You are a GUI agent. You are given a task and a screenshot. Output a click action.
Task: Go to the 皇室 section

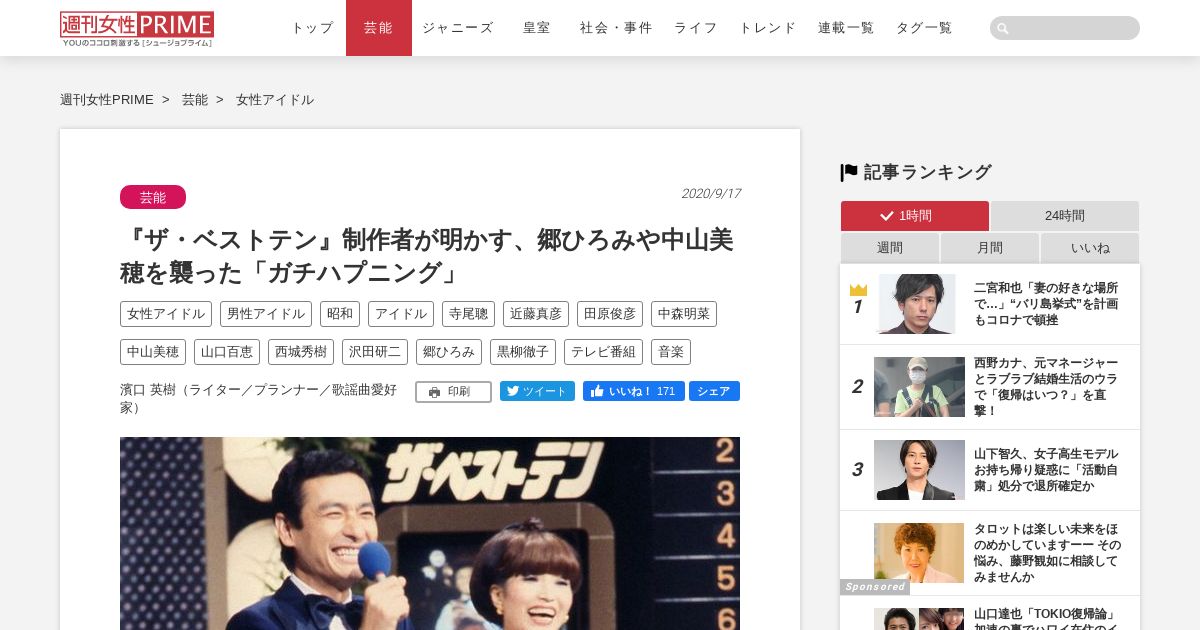[537, 28]
